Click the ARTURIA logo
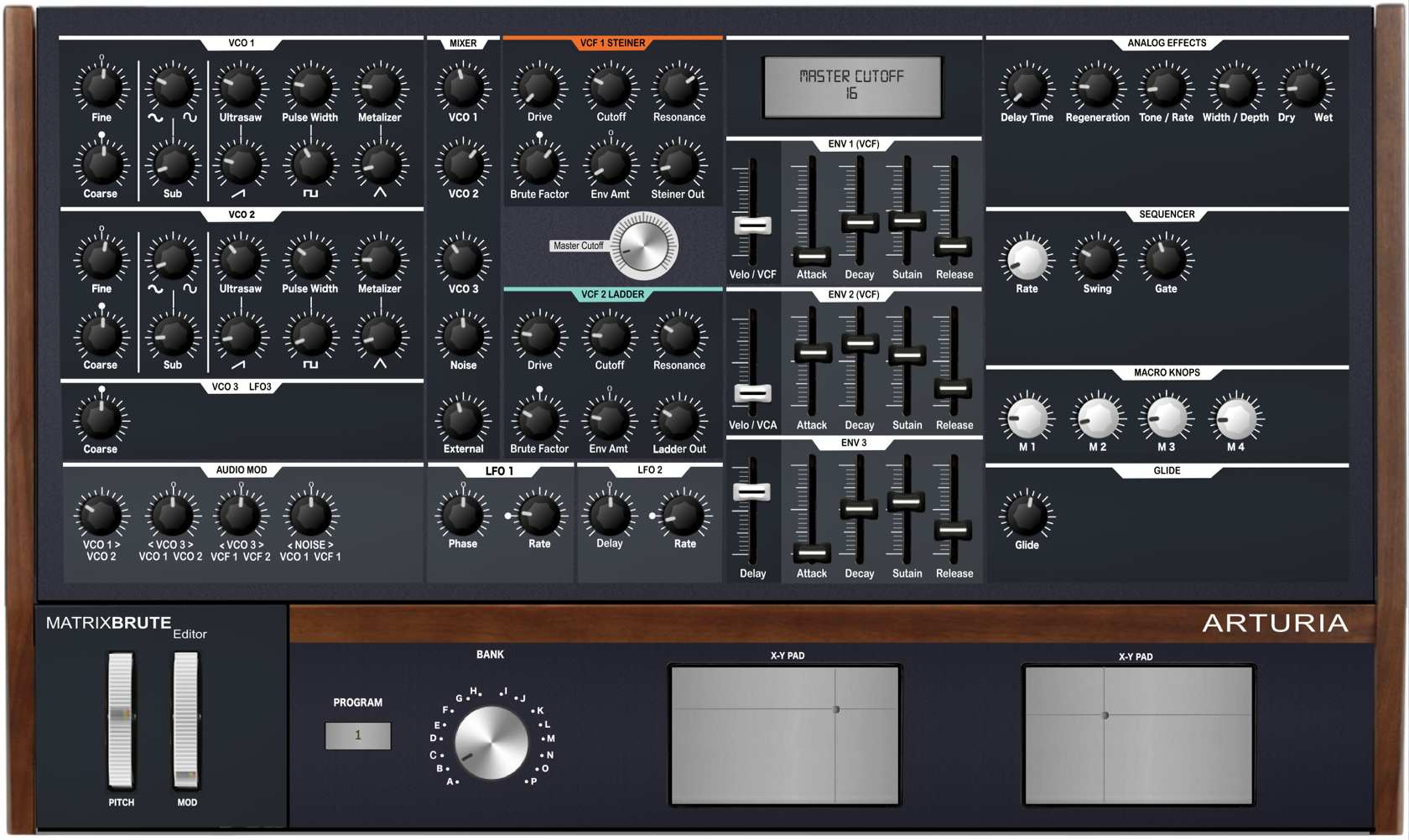 pyautogui.click(x=1276, y=623)
